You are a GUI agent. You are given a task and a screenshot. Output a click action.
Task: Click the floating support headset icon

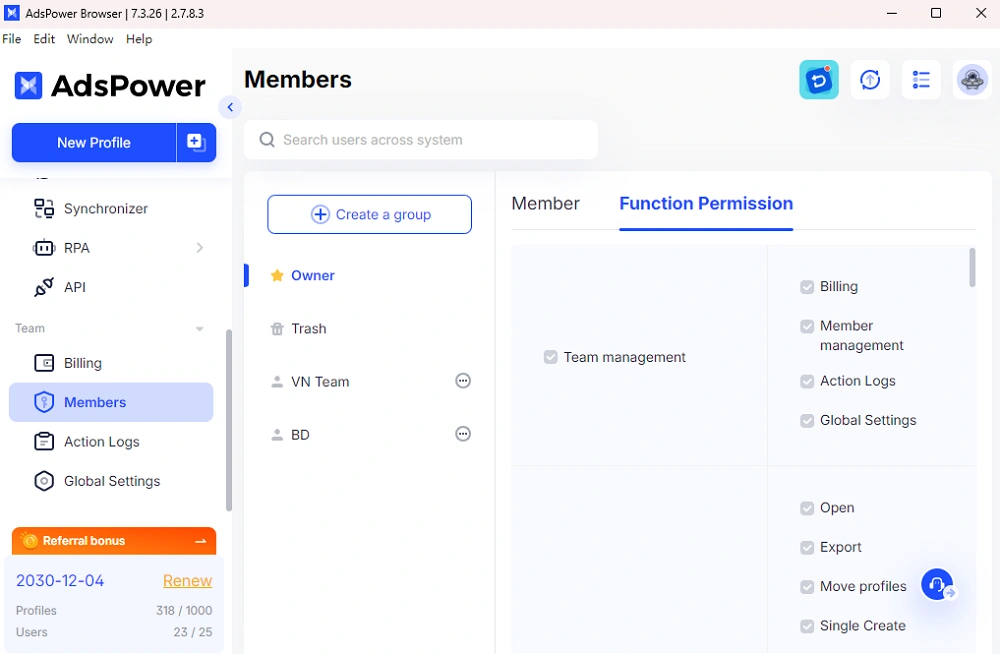click(937, 584)
